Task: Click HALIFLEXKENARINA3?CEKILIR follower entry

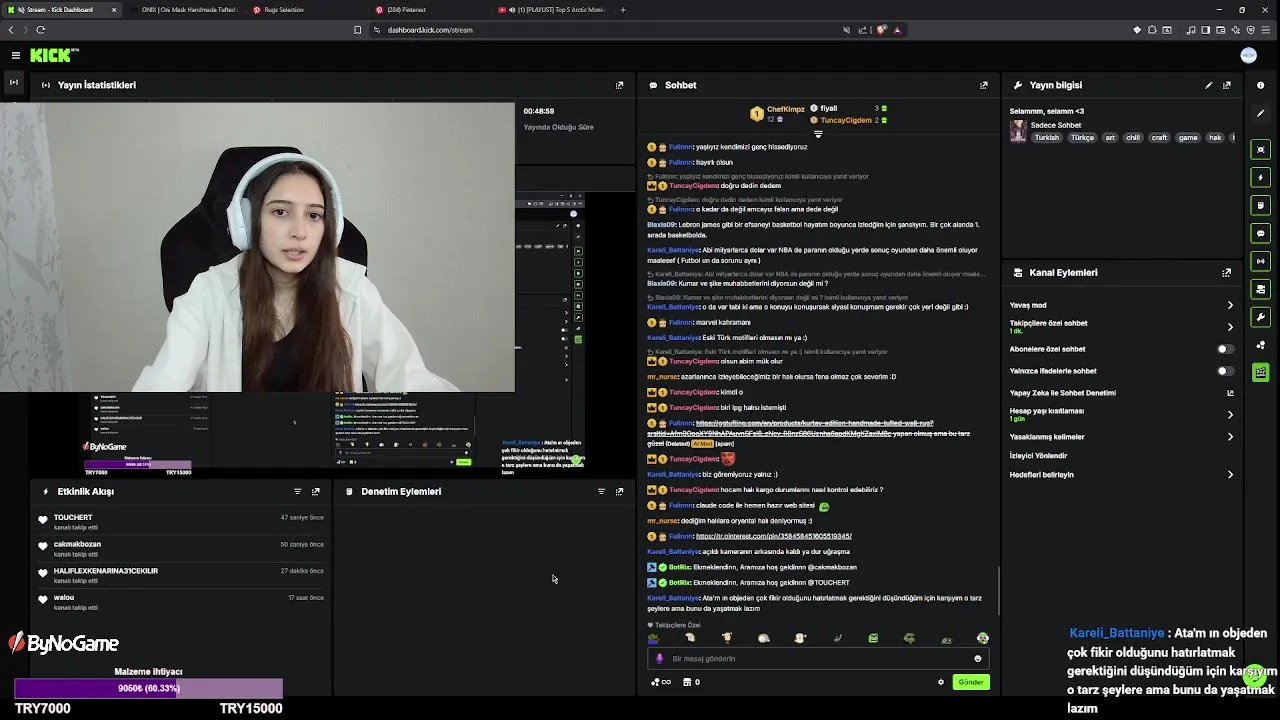Action: [x=183, y=575]
